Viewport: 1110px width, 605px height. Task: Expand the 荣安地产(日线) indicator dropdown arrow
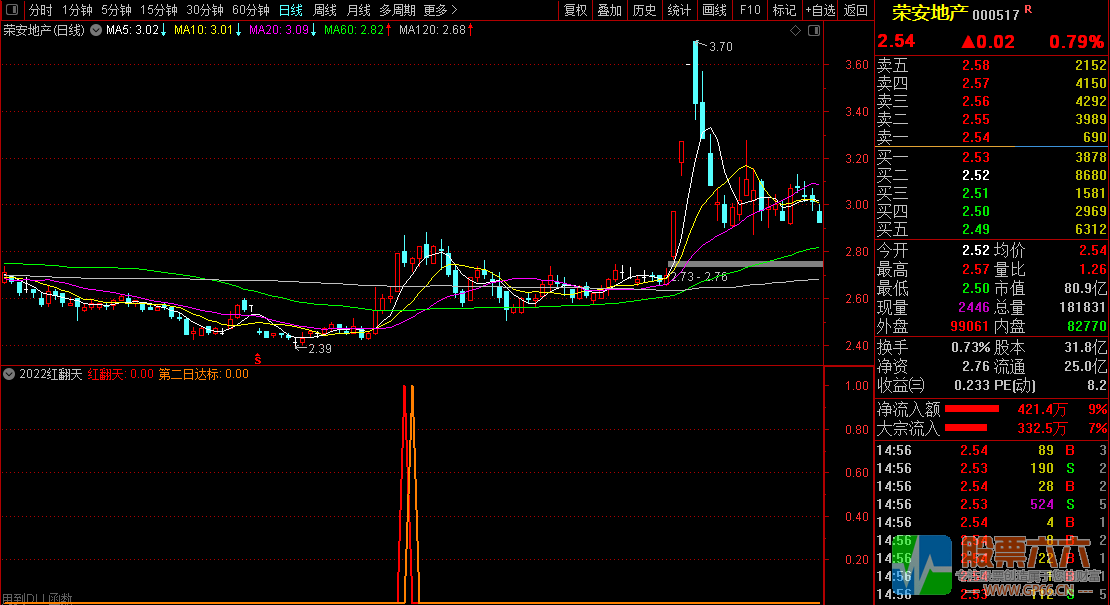(x=95, y=31)
